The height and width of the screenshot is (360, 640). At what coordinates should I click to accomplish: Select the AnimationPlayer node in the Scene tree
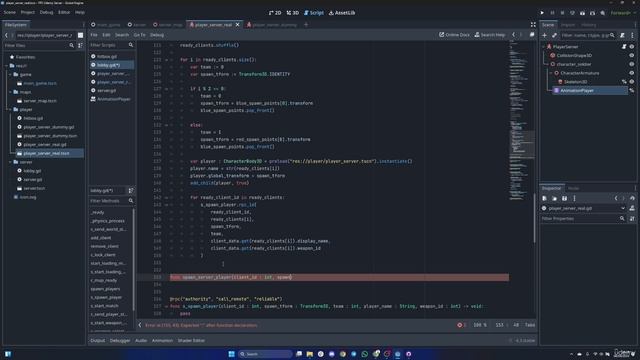(x=590, y=91)
